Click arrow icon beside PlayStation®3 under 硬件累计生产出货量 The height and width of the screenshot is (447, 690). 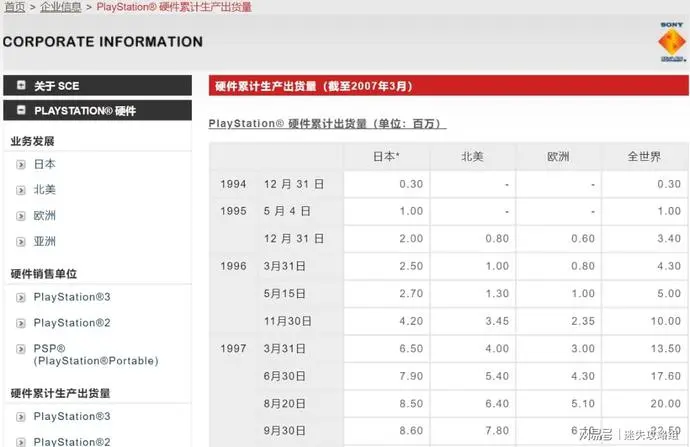[21, 417]
